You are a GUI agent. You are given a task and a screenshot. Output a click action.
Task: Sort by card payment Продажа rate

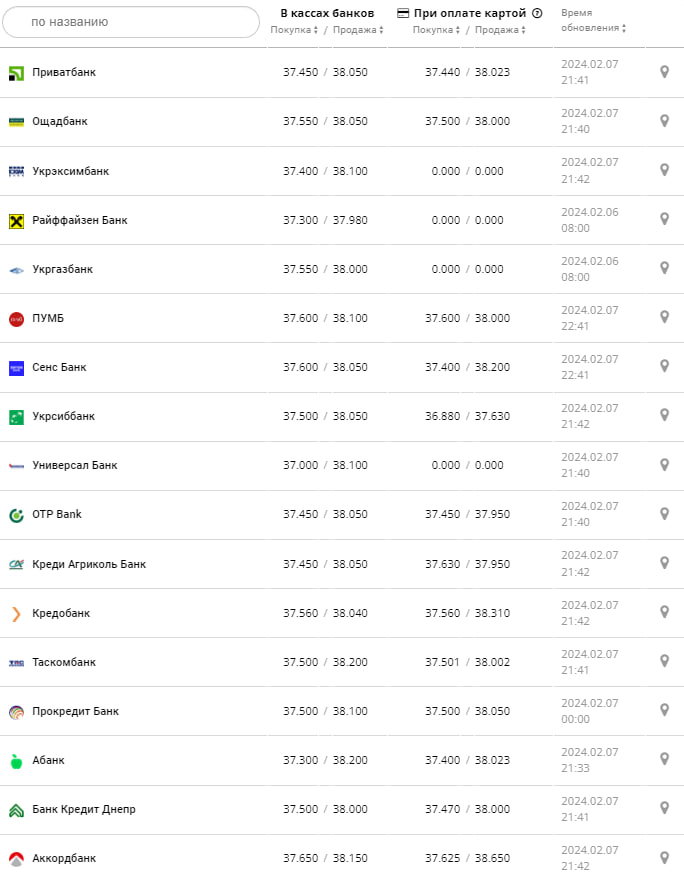[x=499, y=30]
